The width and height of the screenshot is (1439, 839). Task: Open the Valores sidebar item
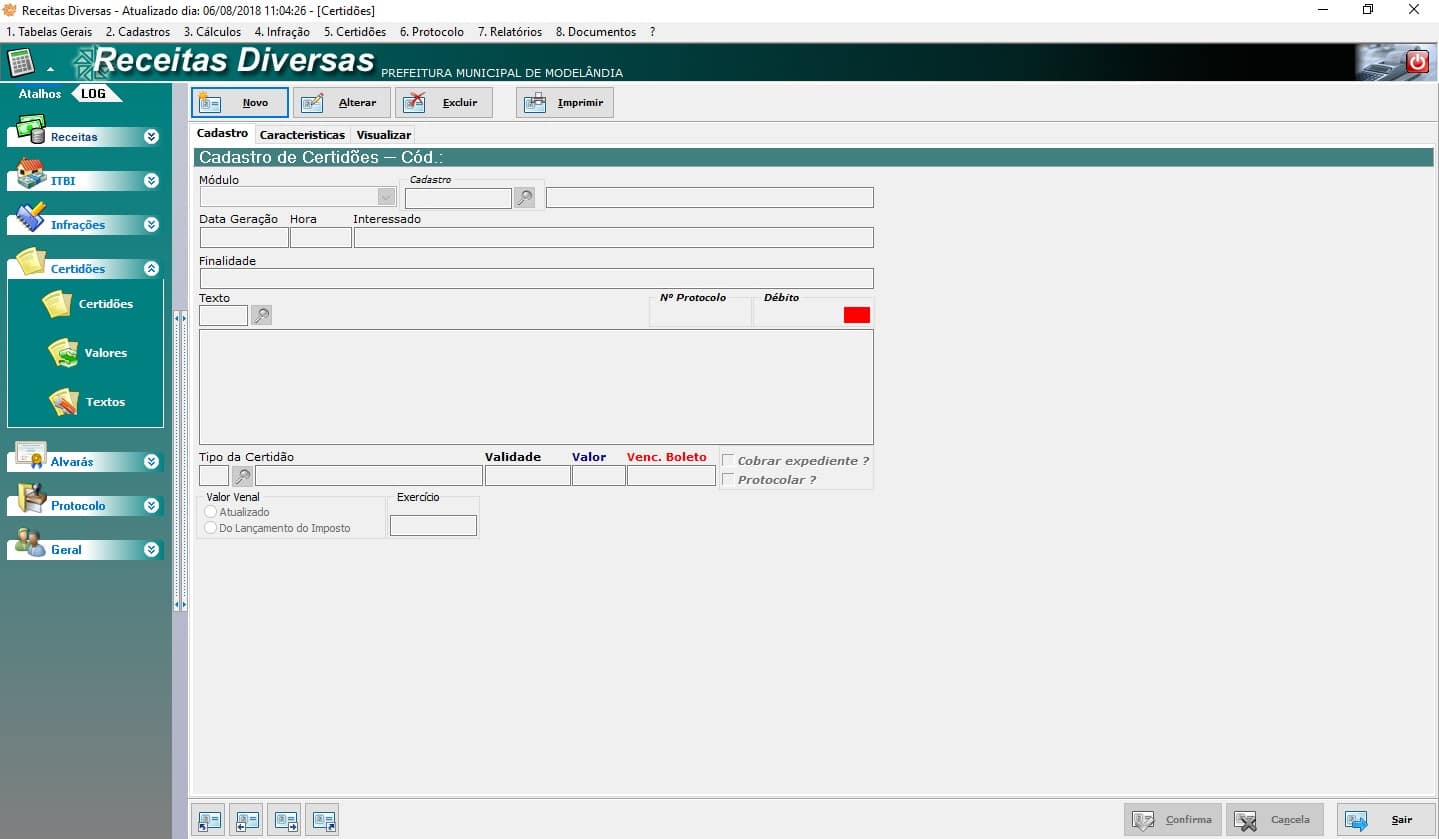[x=64, y=353]
